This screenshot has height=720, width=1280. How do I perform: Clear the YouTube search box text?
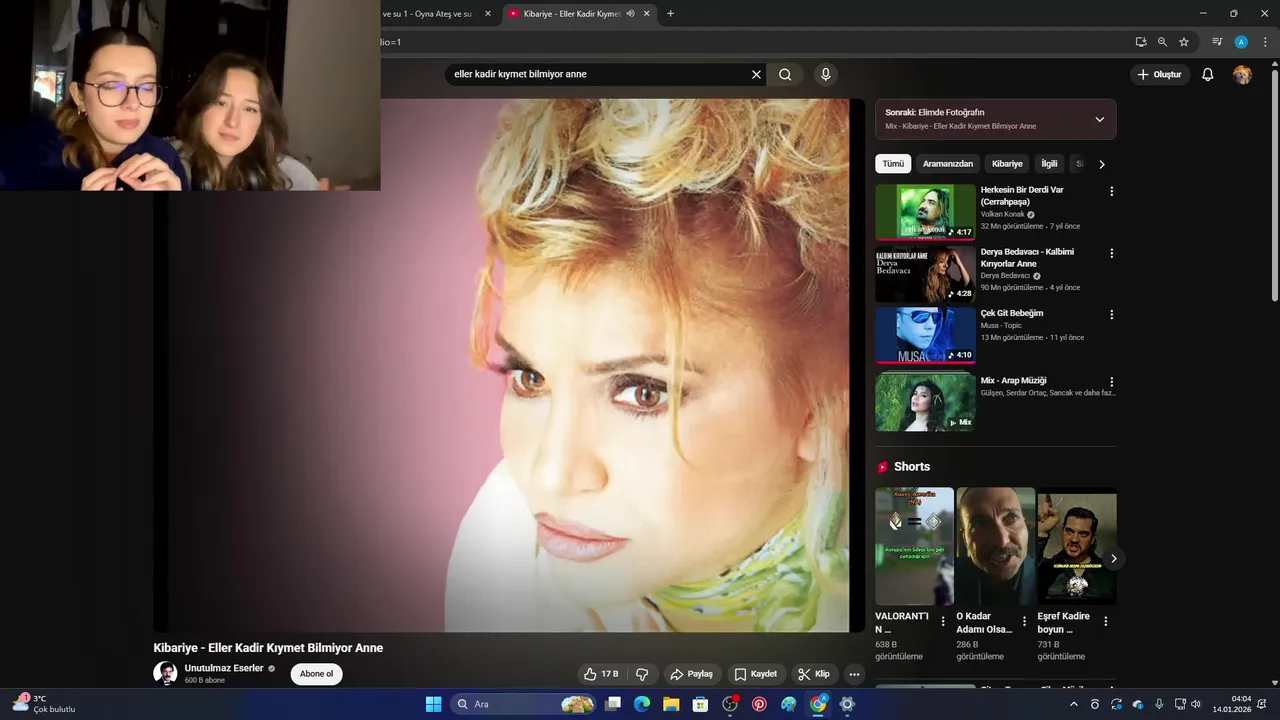click(x=756, y=74)
